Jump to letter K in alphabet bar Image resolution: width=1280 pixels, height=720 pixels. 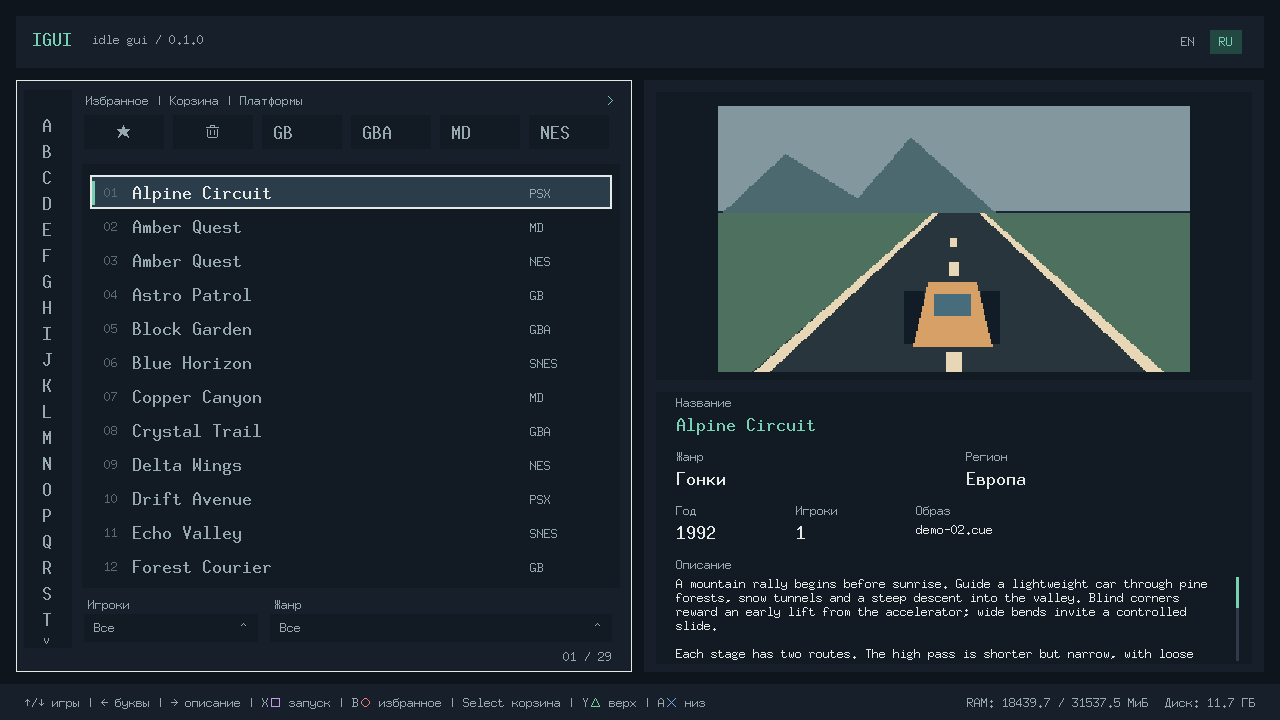46,386
